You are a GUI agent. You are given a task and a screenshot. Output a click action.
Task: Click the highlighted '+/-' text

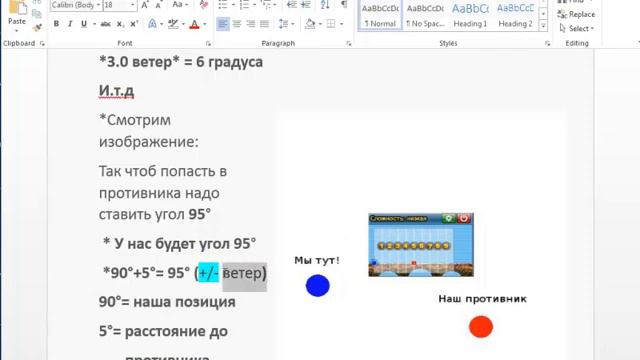click(209, 273)
